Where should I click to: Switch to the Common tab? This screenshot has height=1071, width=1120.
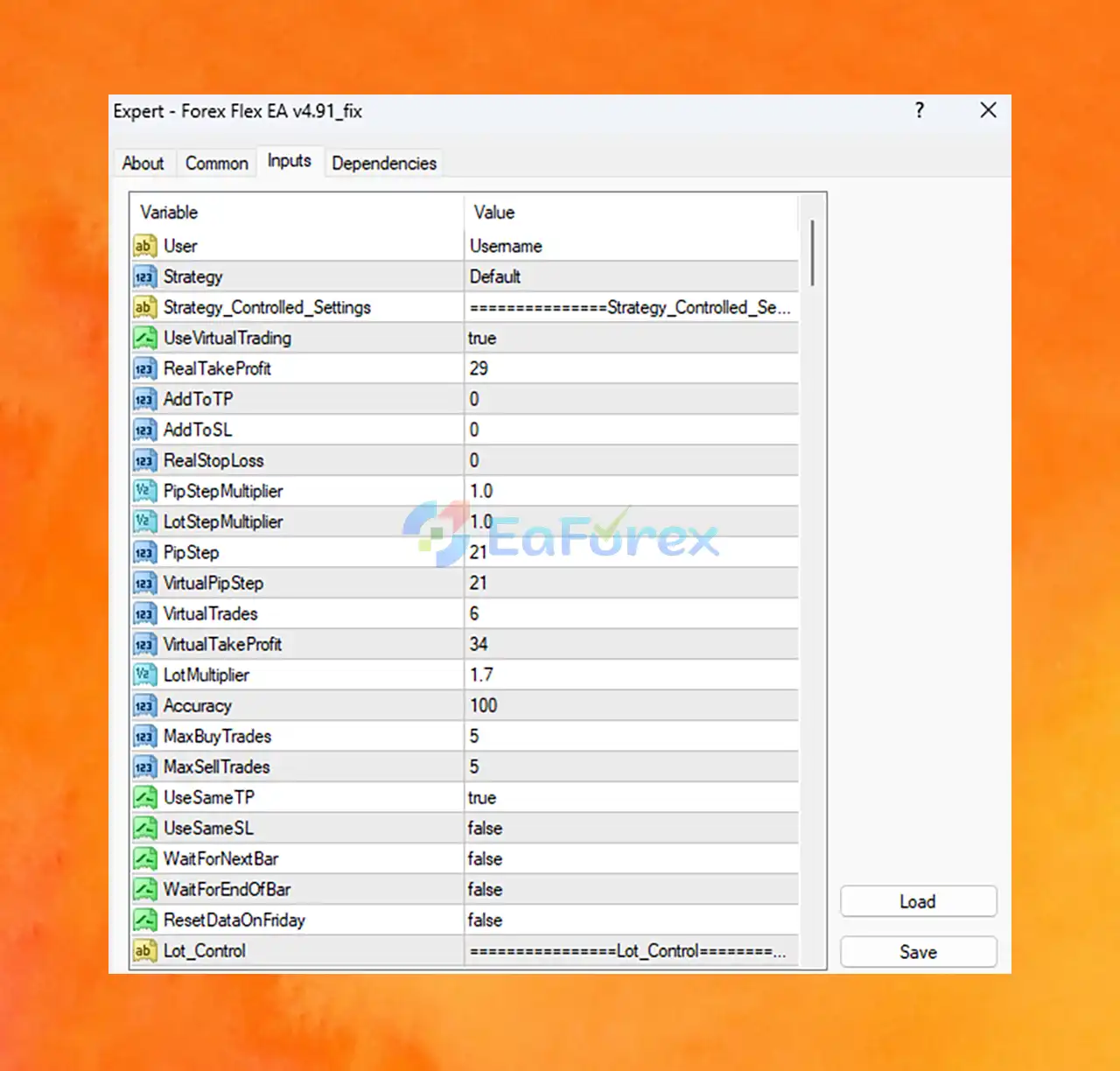216,163
